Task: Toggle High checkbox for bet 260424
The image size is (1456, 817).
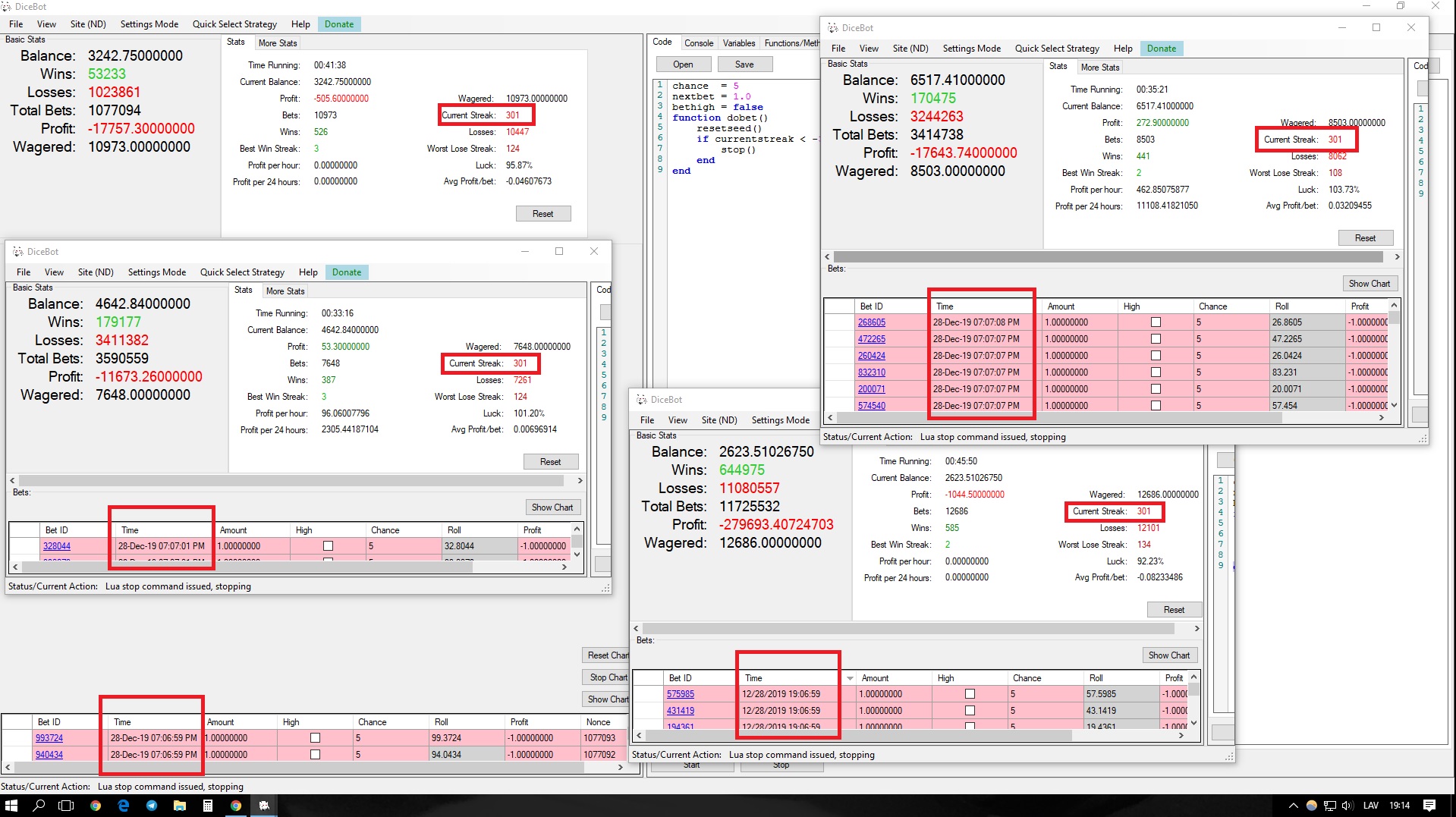Action: point(1156,356)
